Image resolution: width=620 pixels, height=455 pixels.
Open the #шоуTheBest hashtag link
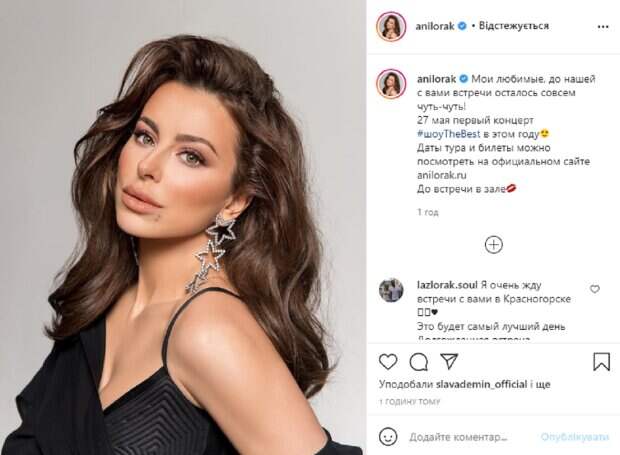(448, 134)
